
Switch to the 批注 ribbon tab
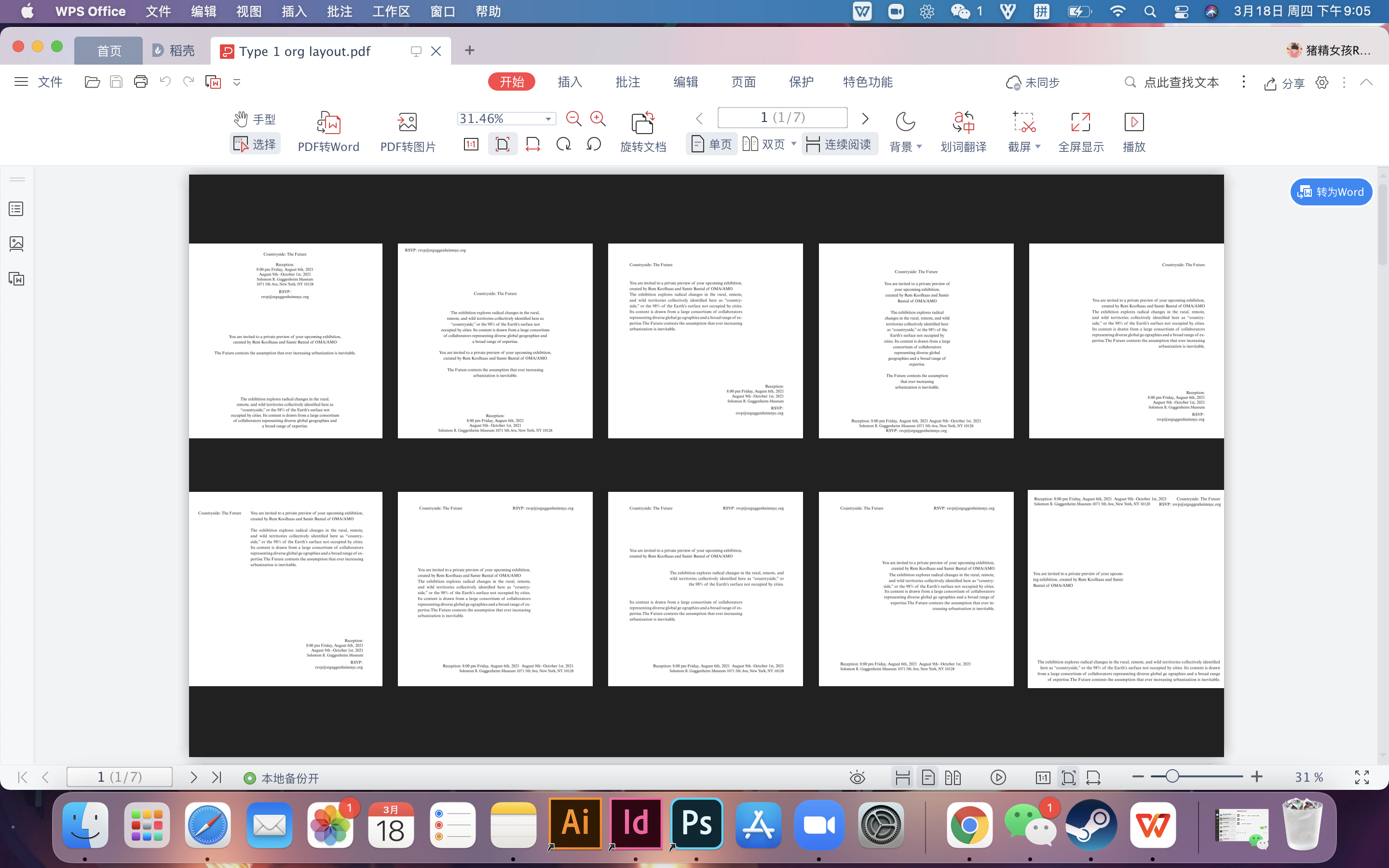[627, 82]
